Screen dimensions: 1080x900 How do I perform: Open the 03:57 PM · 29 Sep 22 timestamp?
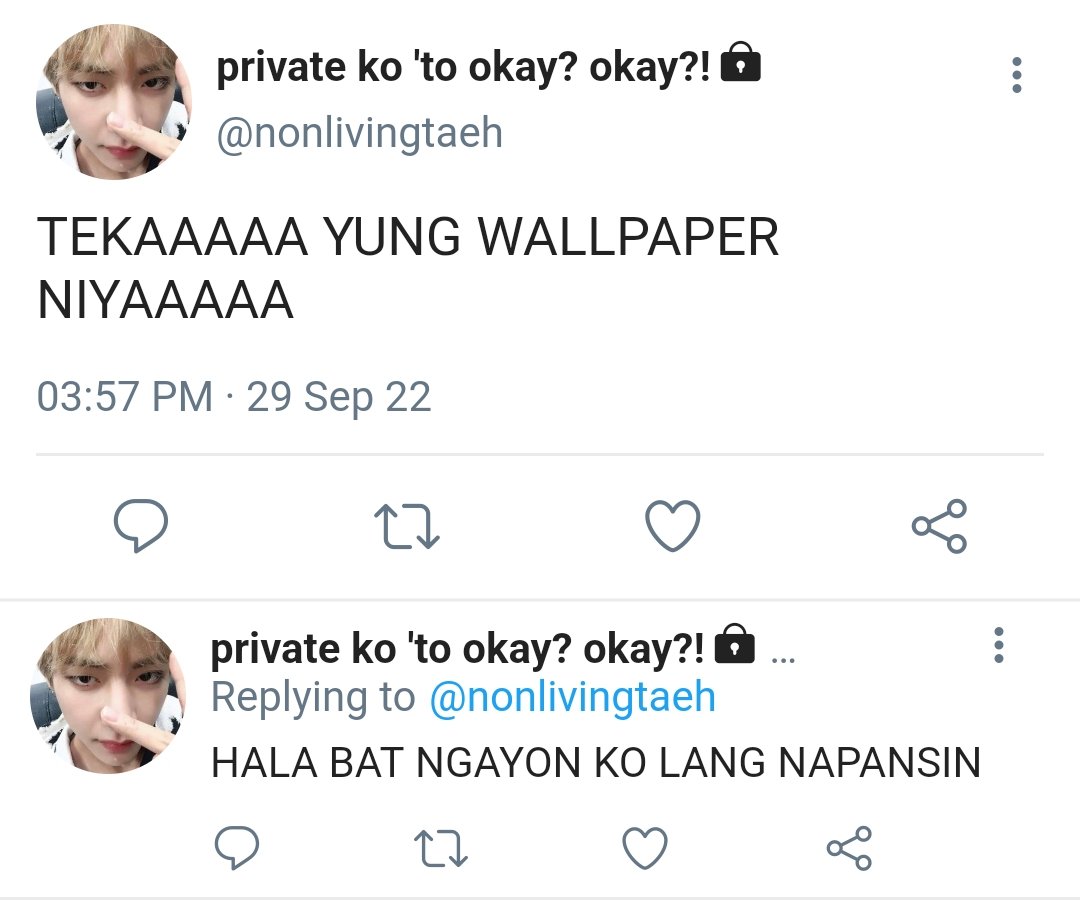234,397
